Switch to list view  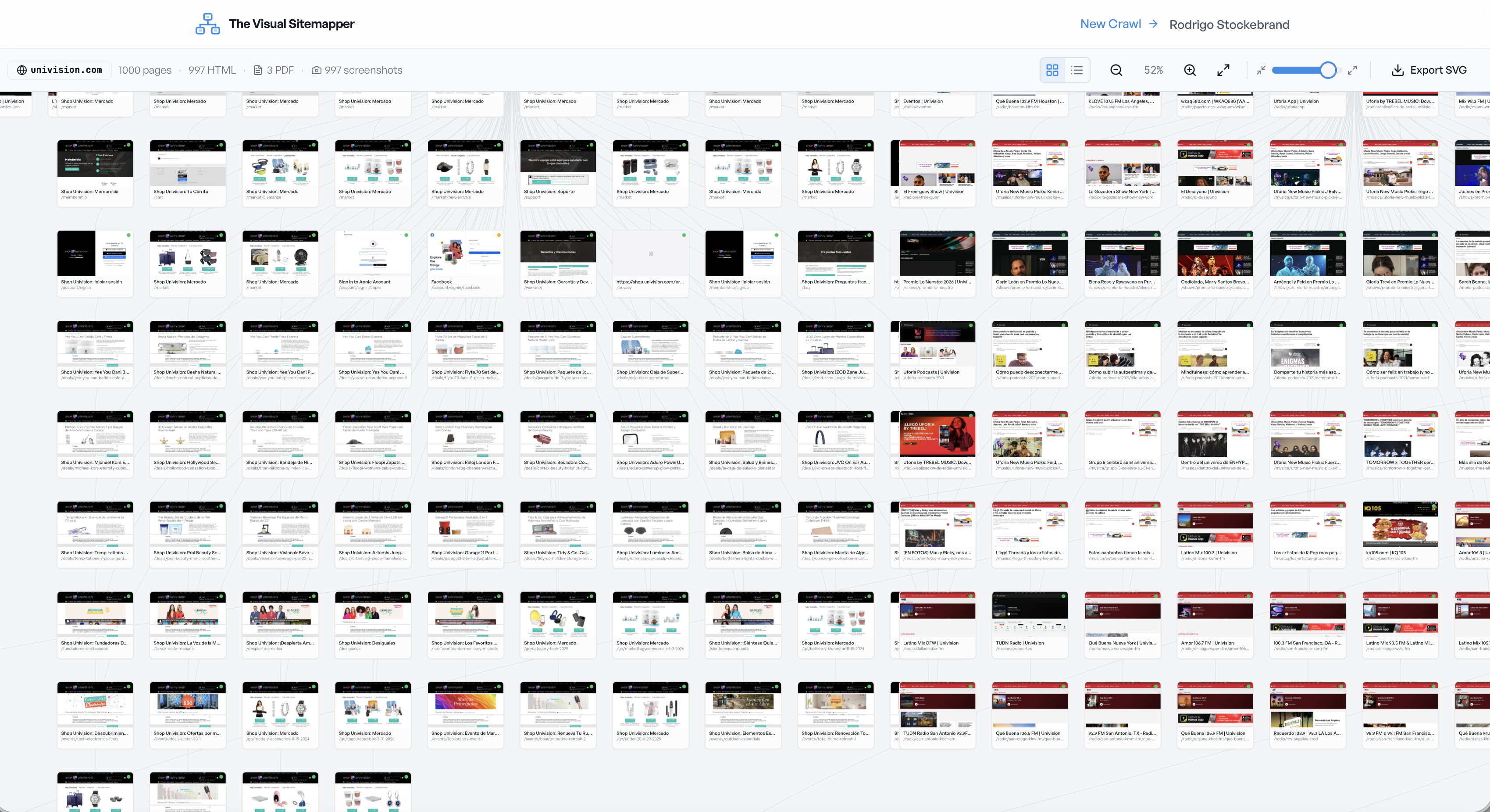(x=1077, y=70)
